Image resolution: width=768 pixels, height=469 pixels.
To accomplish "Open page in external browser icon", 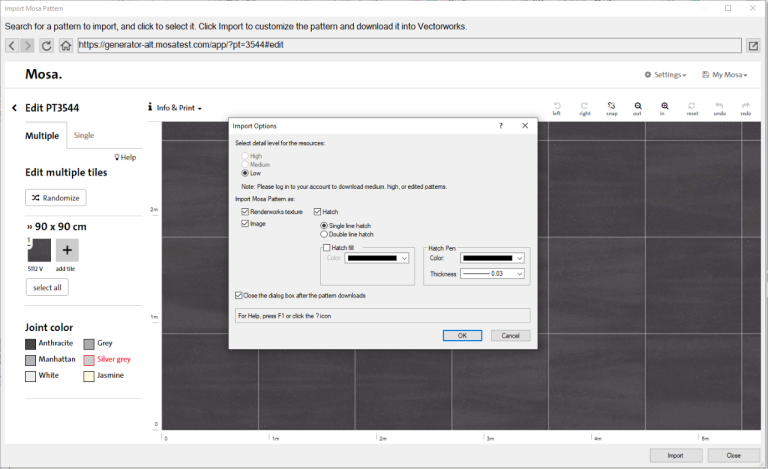I will point(753,45).
